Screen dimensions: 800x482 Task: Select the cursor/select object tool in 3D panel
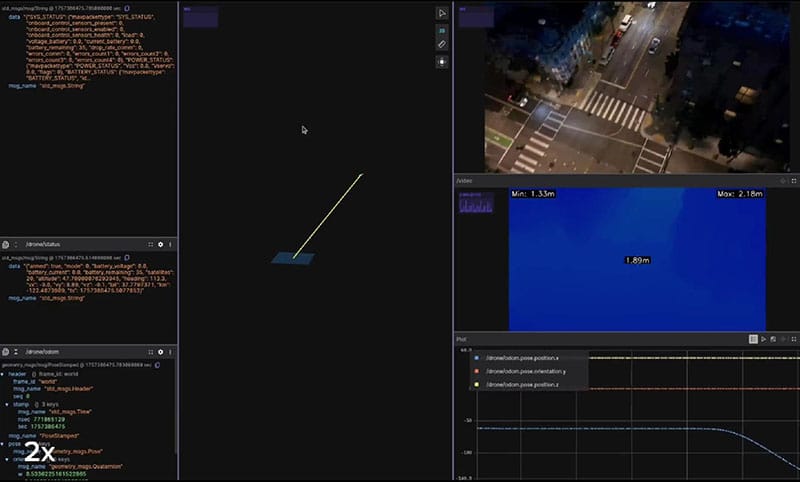tap(442, 14)
